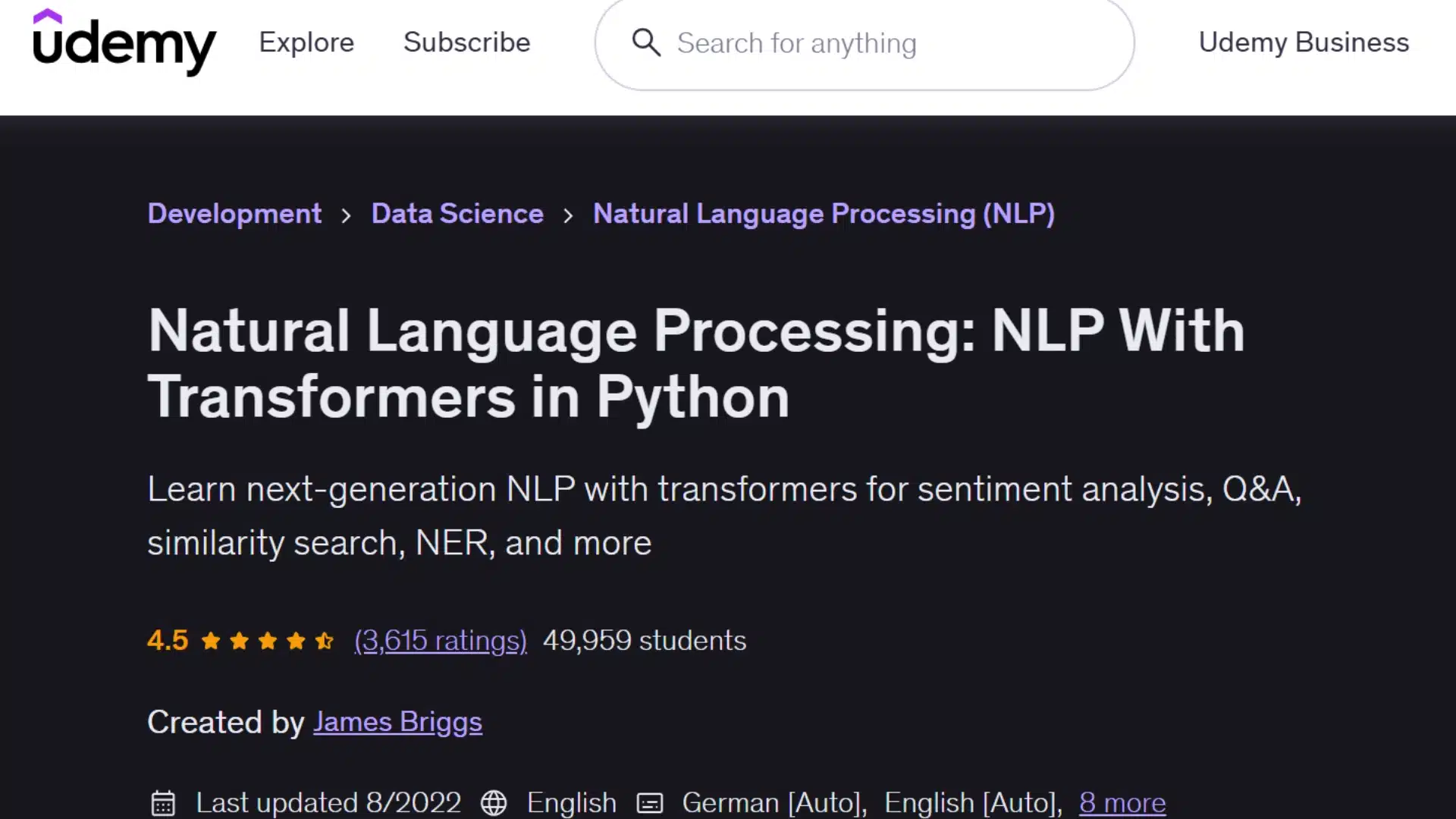Go to Data Science breadcrumb

point(457,214)
